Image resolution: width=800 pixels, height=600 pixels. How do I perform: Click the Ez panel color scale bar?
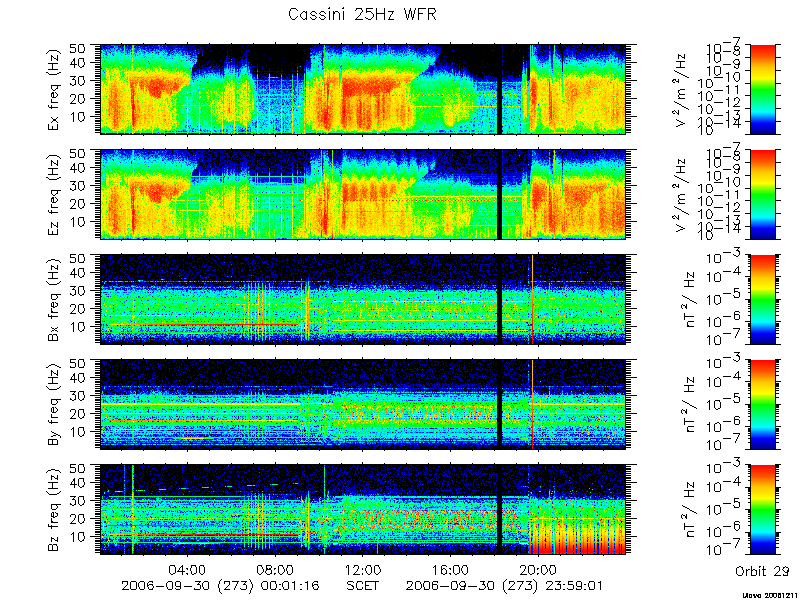pyautogui.click(x=762, y=194)
